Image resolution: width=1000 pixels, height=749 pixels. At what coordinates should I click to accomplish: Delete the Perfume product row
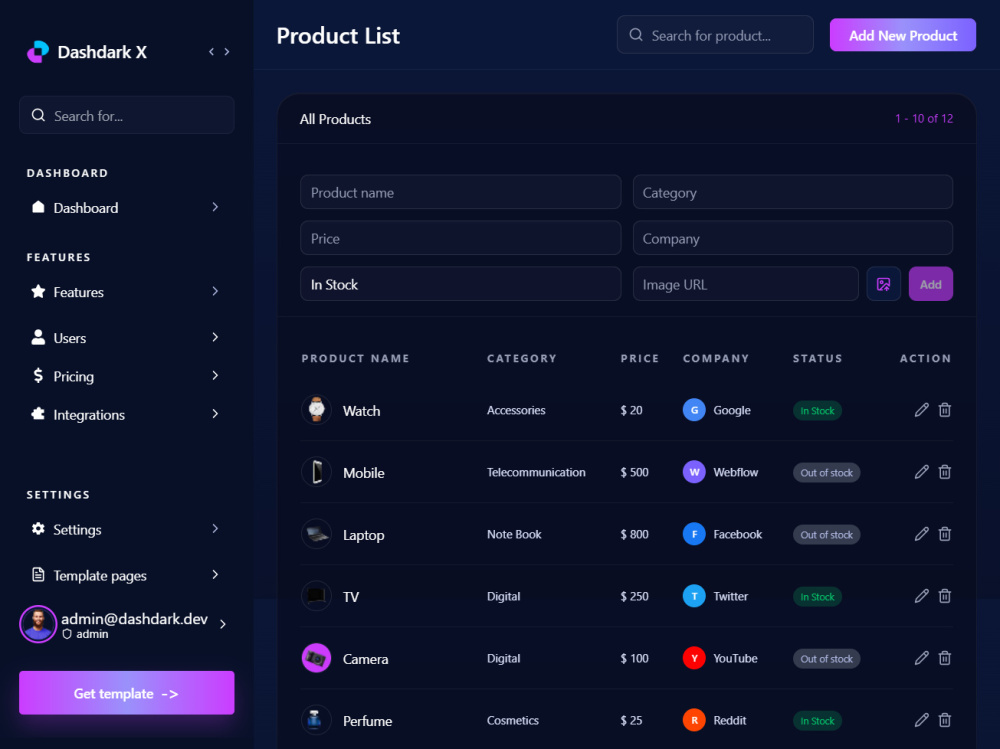pos(945,720)
